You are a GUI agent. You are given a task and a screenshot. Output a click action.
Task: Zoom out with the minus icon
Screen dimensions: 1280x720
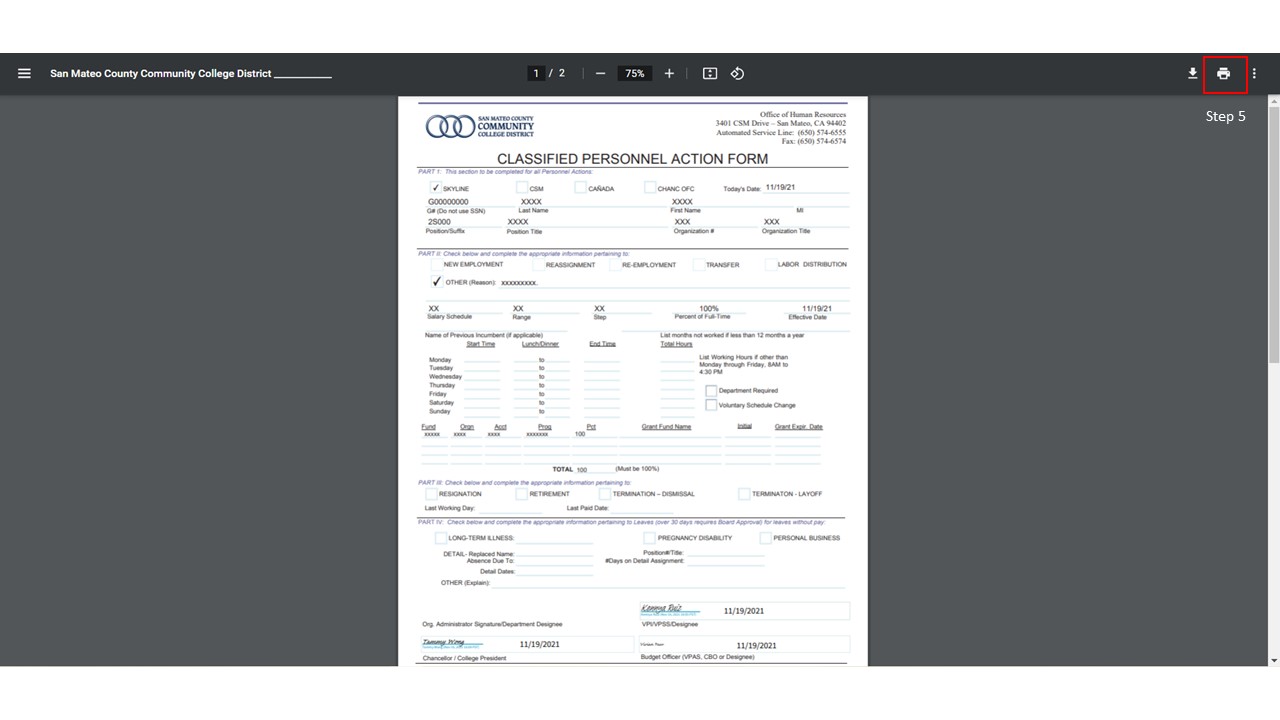point(600,74)
